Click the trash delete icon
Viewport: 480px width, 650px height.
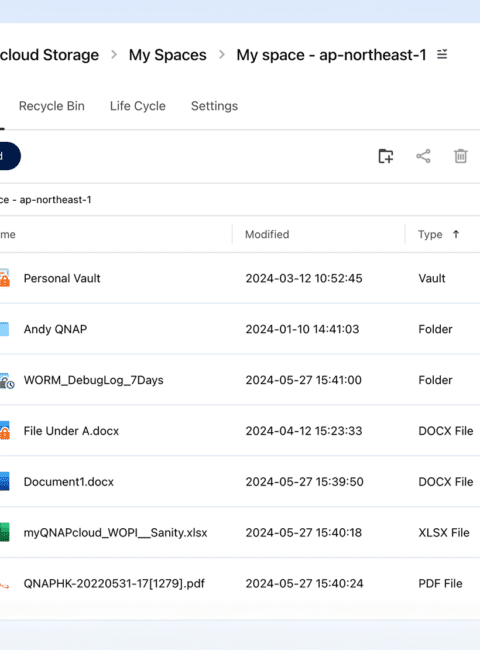461,156
